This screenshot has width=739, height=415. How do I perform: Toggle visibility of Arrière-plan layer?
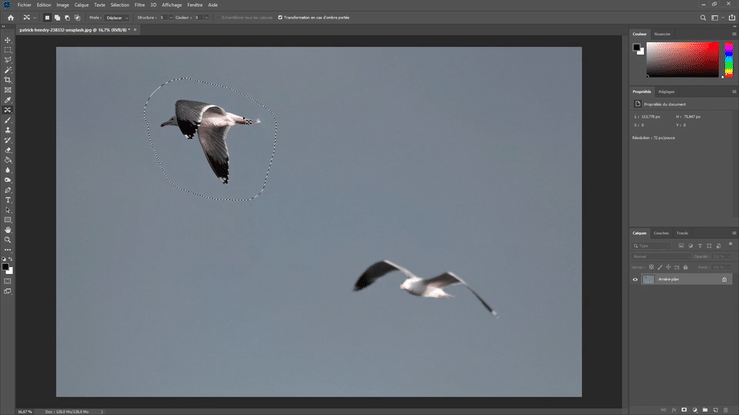[x=635, y=279]
